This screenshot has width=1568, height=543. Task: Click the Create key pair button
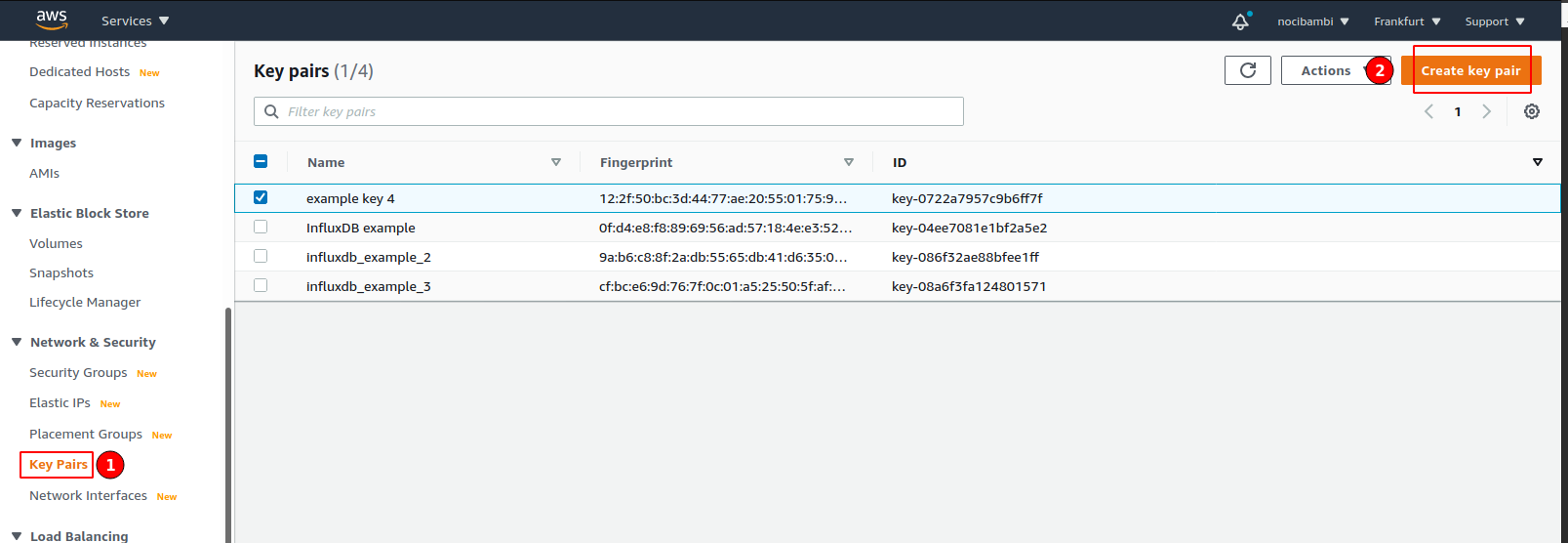1469,70
